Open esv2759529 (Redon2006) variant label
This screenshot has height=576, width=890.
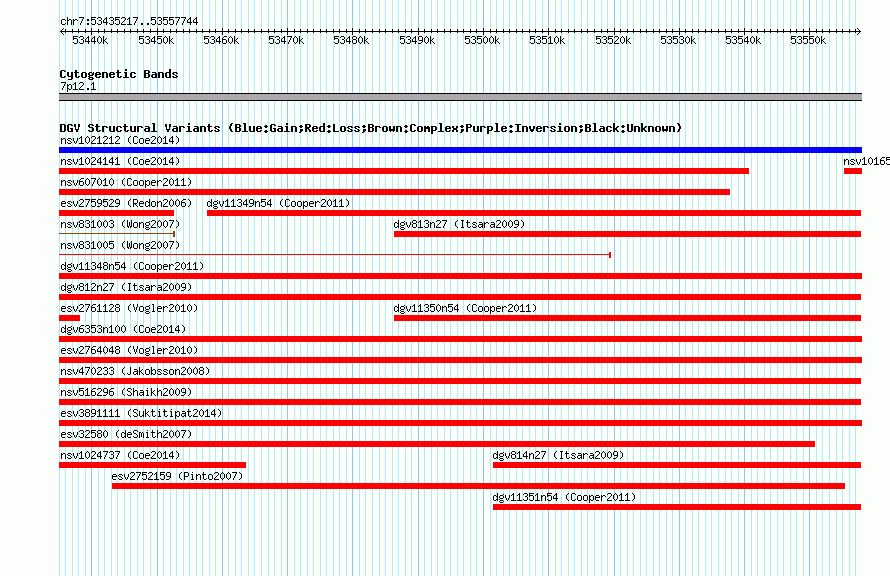[x=126, y=203]
